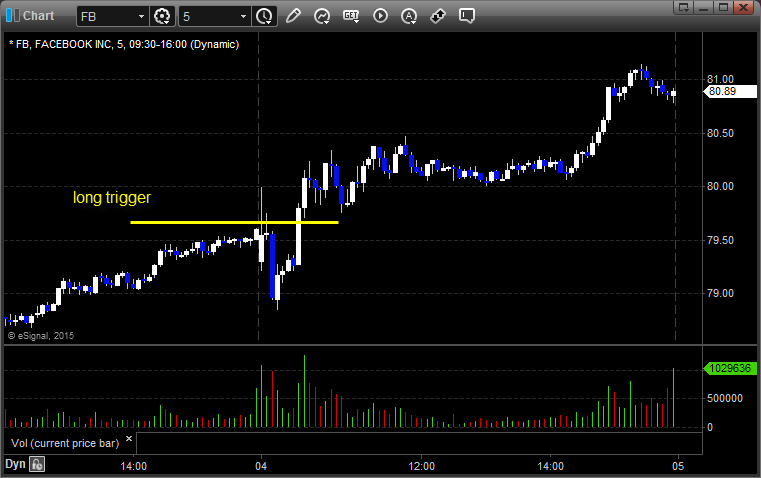Open the GET studies menu icon

pyautogui.click(x=351, y=16)
